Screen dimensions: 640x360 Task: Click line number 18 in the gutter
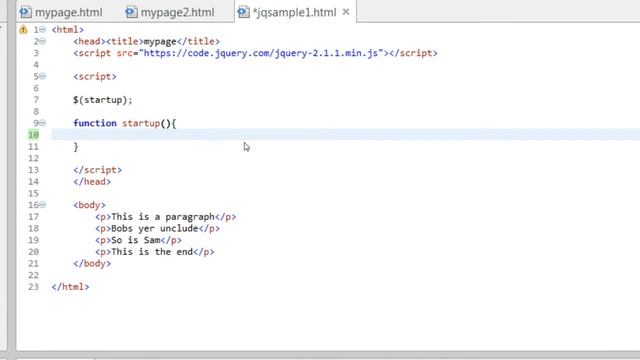click(x=33, y=229)
